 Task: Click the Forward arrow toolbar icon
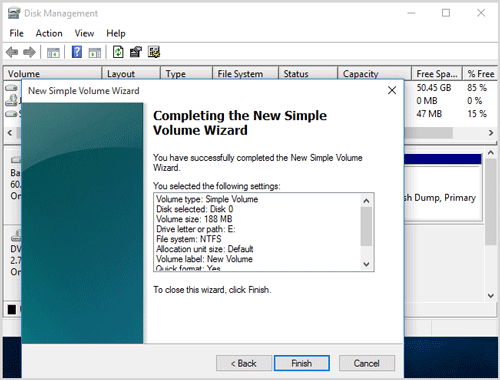29,52
